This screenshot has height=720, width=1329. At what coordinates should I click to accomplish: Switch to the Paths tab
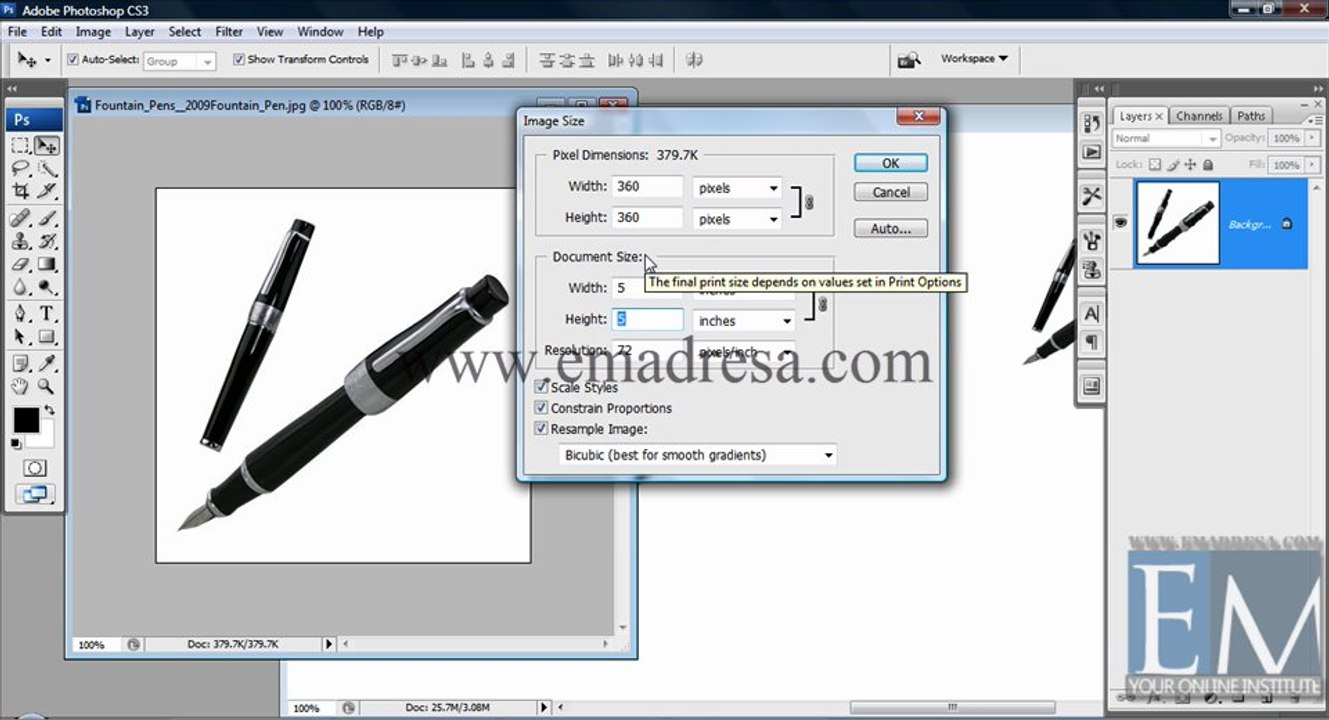pyautogui.click(x=1251, y=116)
